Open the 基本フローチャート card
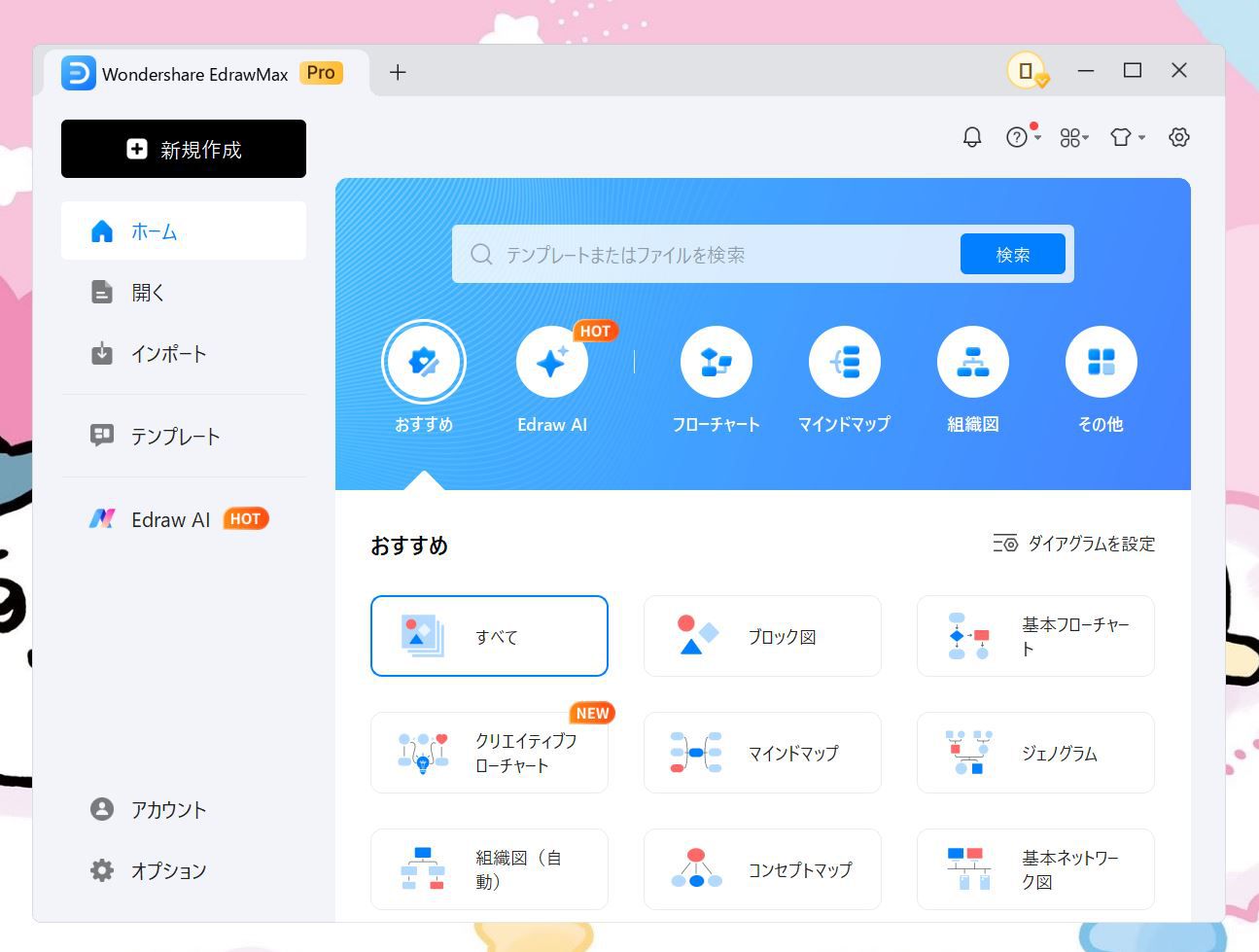Viewport: 1259px width, 952px height. (x=1035, y=636)
